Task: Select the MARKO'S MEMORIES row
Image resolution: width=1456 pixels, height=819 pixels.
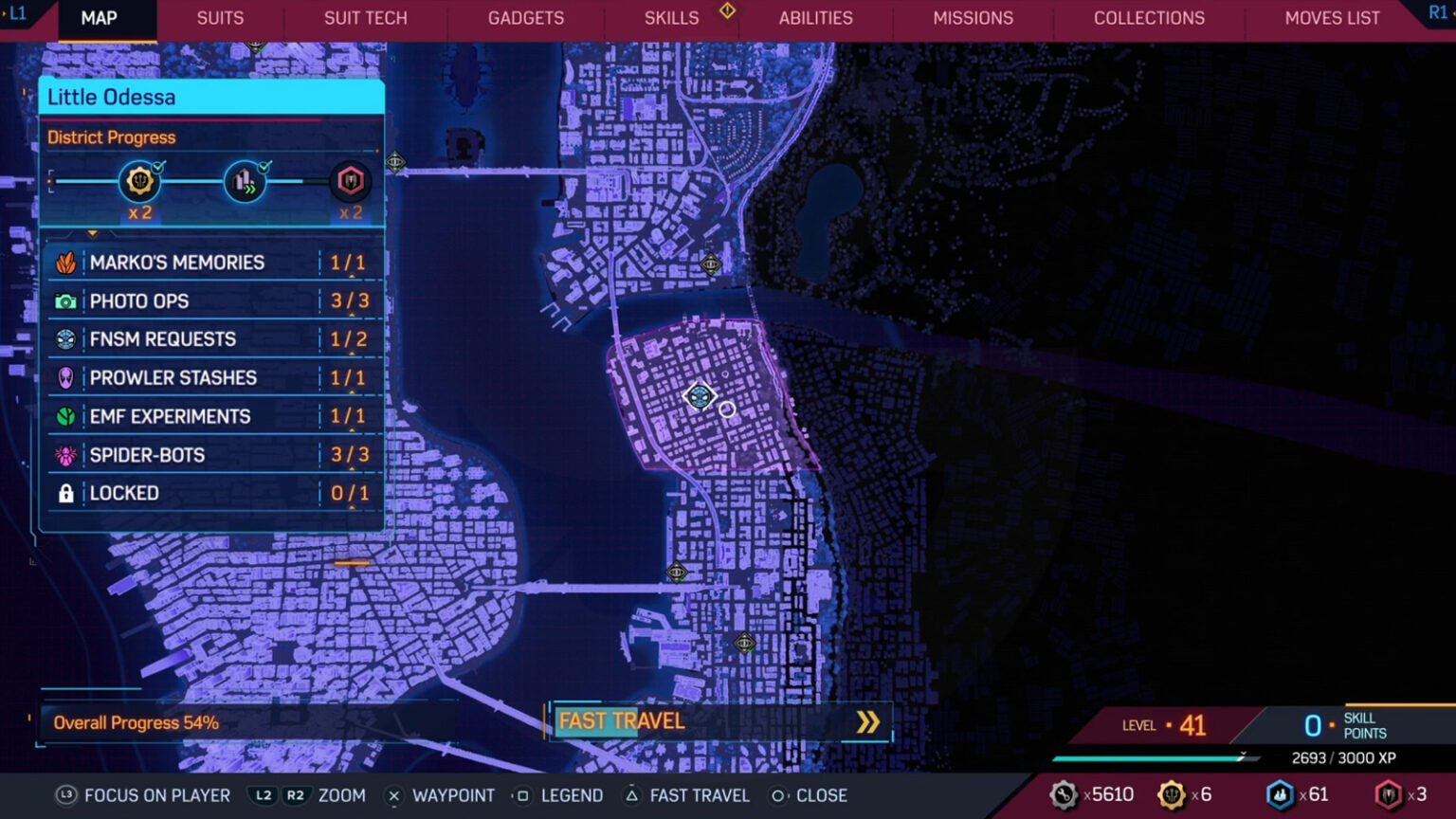Action: tap(213, 263)
